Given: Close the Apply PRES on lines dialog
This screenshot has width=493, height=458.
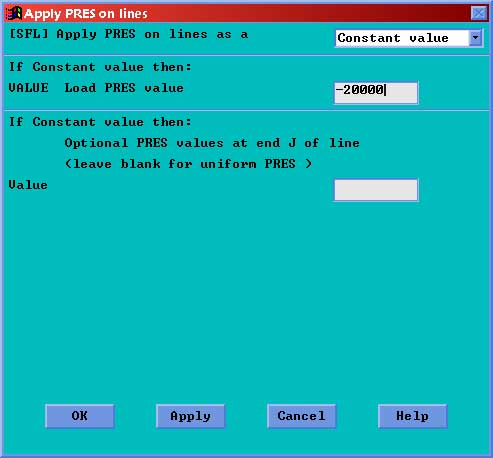Looking at the screenshot, I should coord(479,14).
